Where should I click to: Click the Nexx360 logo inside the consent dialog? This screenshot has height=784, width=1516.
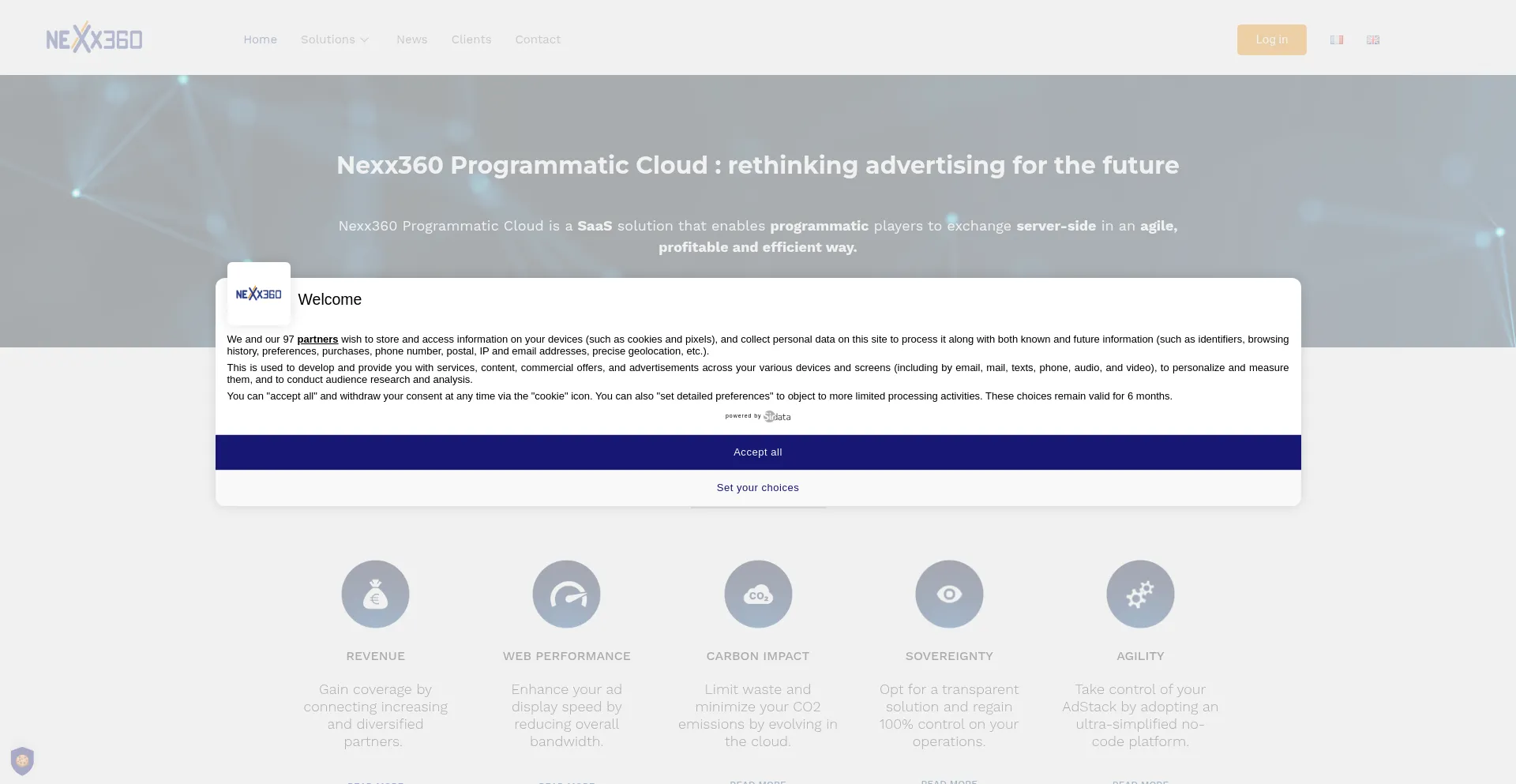258,293
